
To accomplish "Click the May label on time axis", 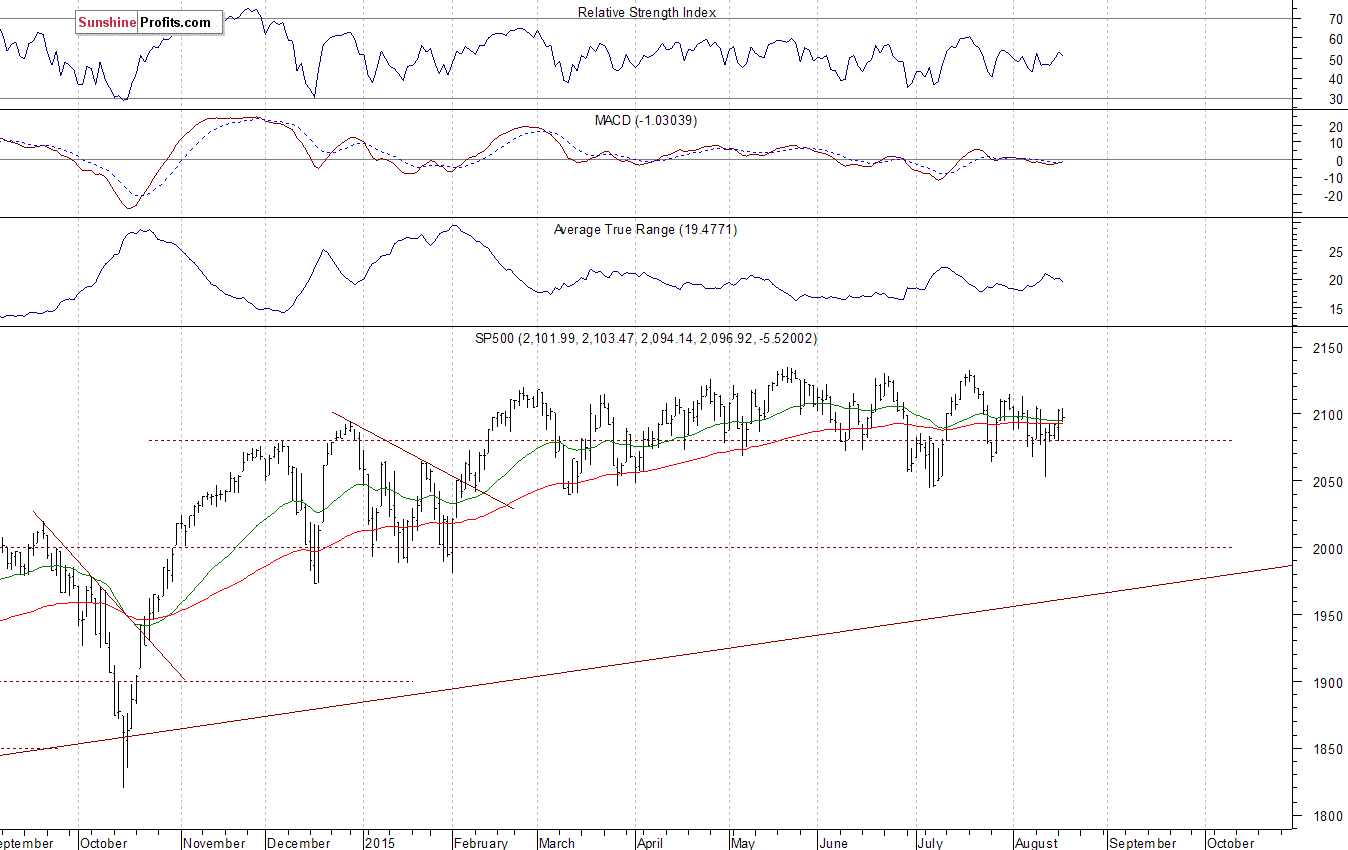I will click(x=742, y=843).
